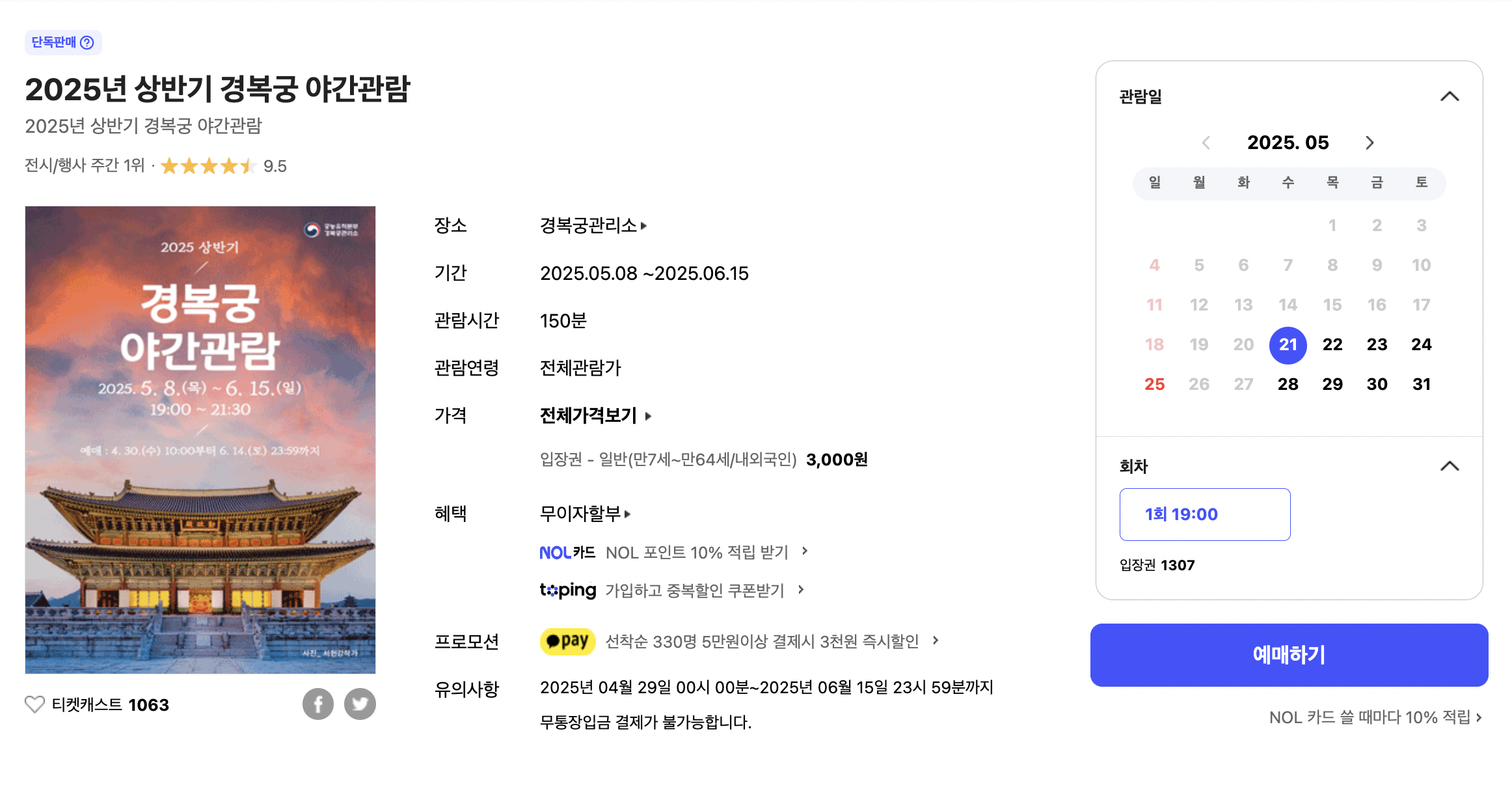Select May 28 on the calendar
Screen dimensions: 1512x785
(x=1288, y=384)
